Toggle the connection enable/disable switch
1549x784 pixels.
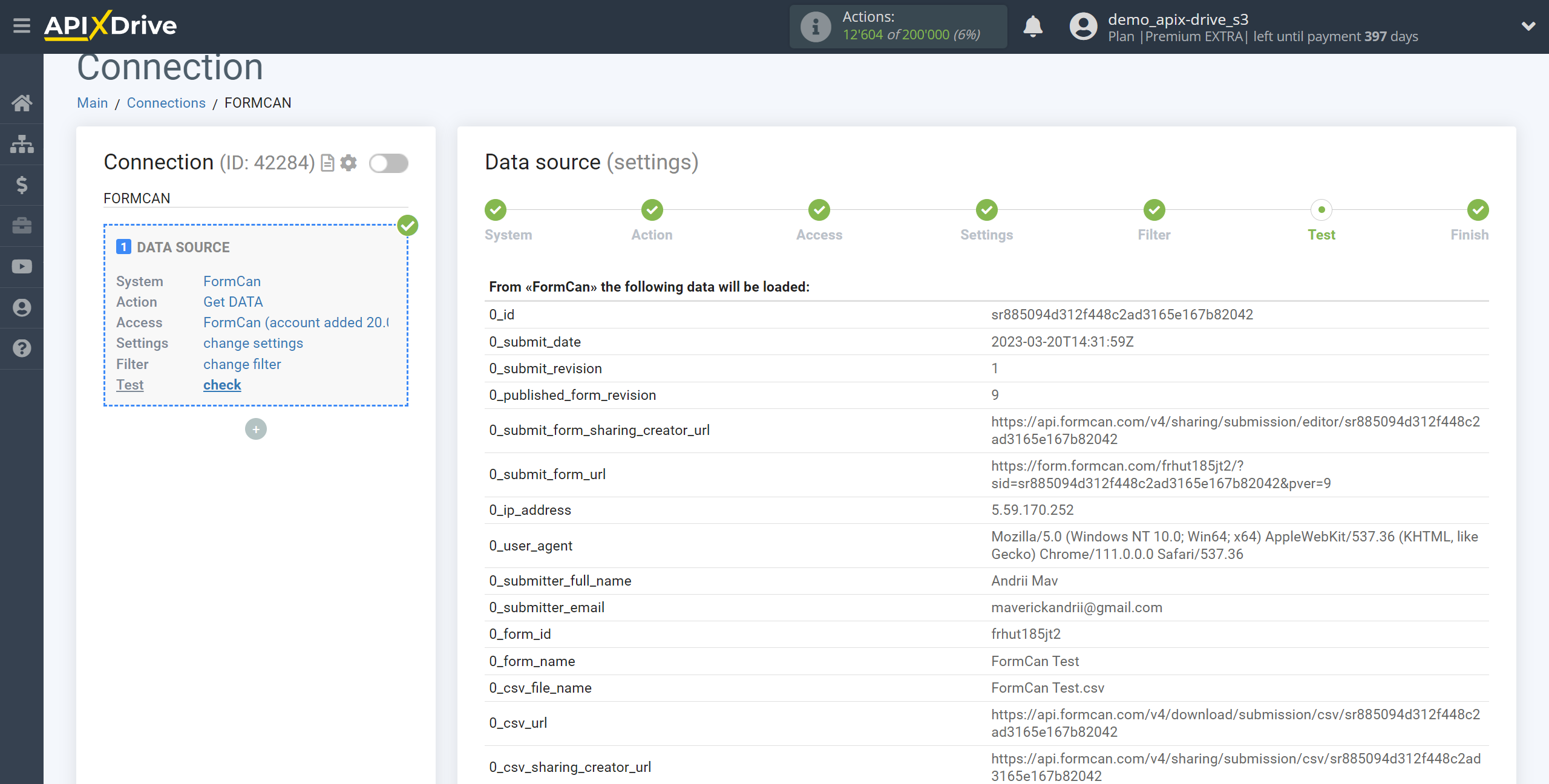[389, 162]
